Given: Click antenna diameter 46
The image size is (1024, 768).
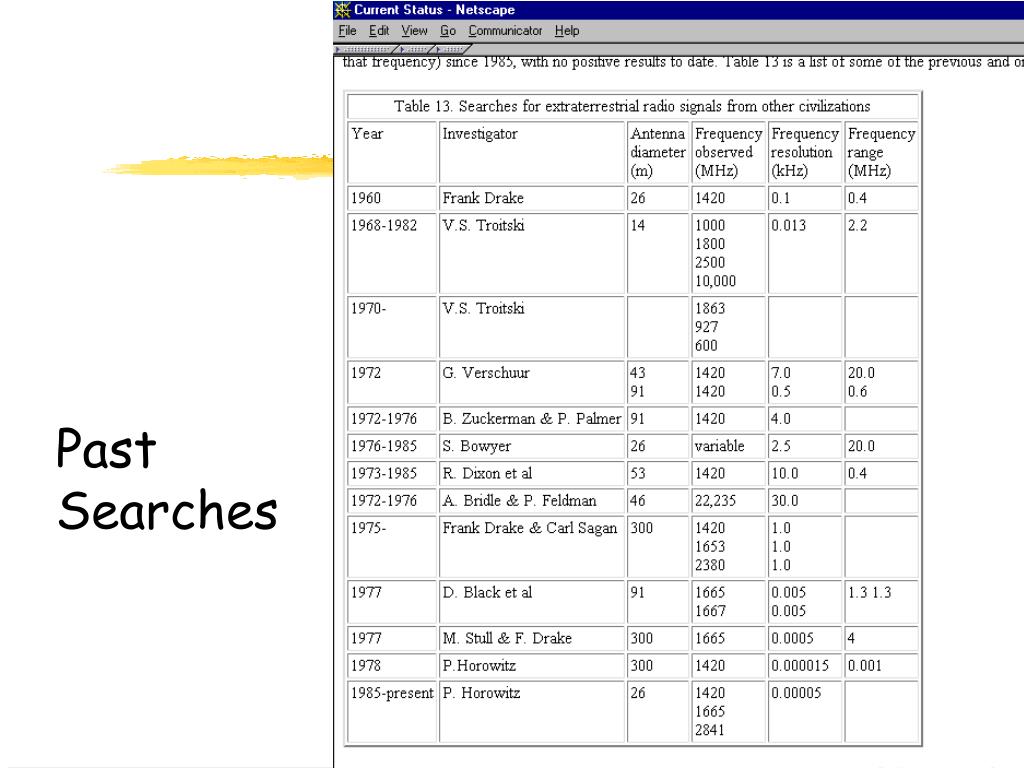Looking at the screenshot, I should click(x=638, y=501).
